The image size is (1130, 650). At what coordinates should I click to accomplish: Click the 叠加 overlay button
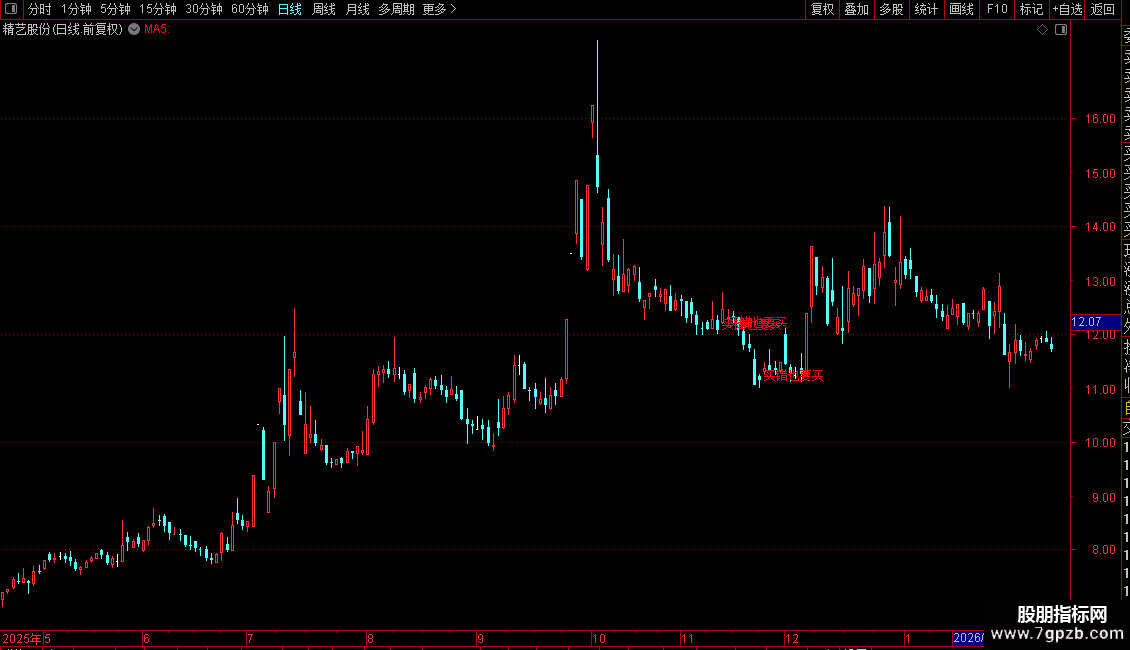coord(856,9)
